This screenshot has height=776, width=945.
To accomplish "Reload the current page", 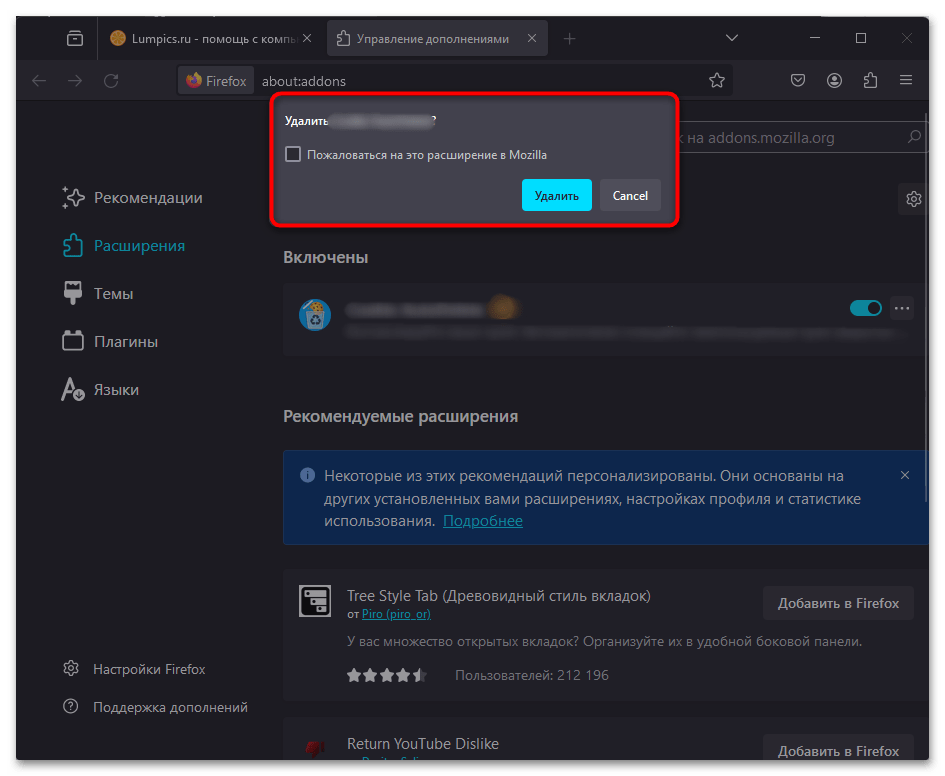I will 111,80.
